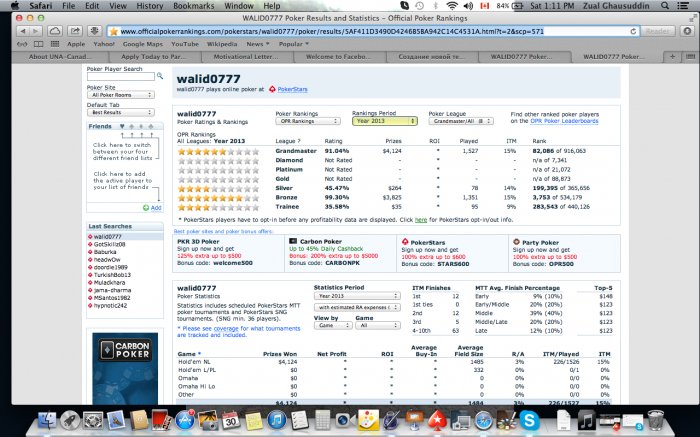Open iCloud Tabs cloud button
This screenshot has height=437, width=700.
coord(55,31)
